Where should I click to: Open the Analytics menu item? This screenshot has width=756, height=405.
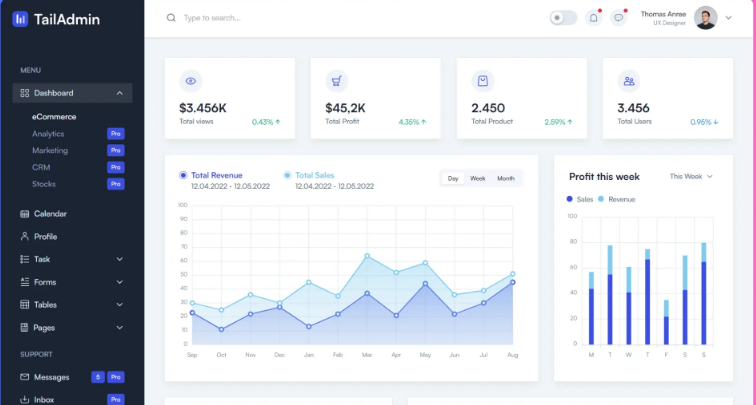48,134
